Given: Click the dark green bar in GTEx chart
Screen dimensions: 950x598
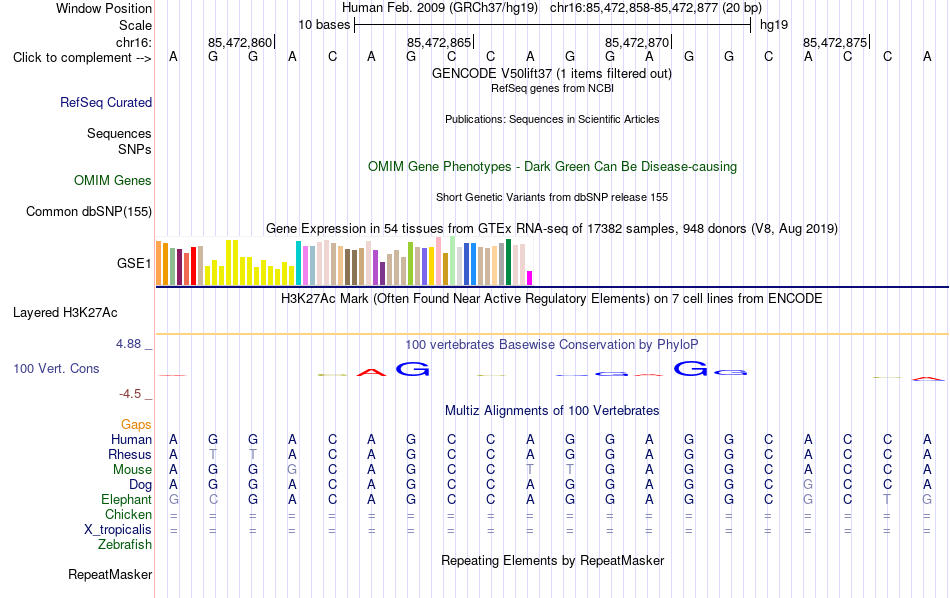Looking at the screenshot, I should pyautogui.click(x=508, y=262).
